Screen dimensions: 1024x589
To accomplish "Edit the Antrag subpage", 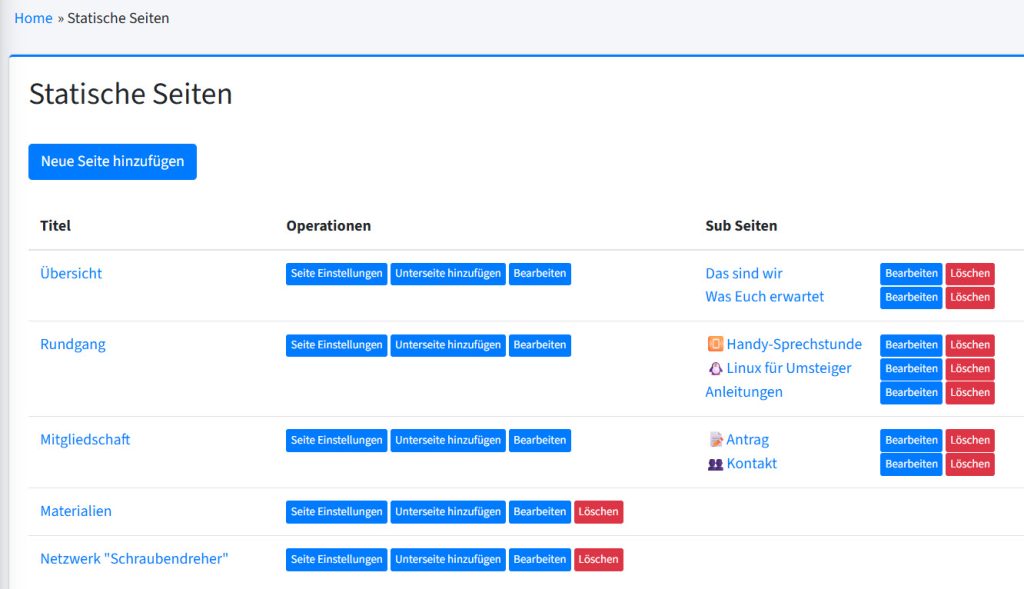I will 911,441.
